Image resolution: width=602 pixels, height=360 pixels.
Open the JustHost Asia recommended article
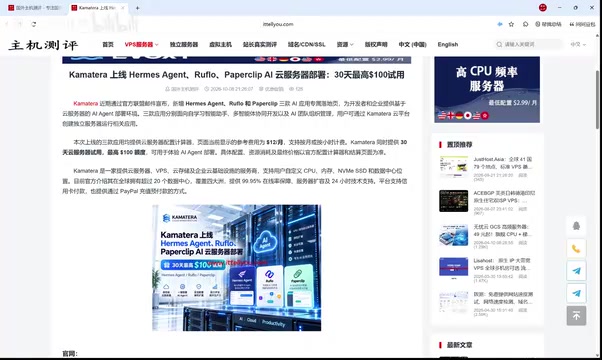tap(503, 163)
